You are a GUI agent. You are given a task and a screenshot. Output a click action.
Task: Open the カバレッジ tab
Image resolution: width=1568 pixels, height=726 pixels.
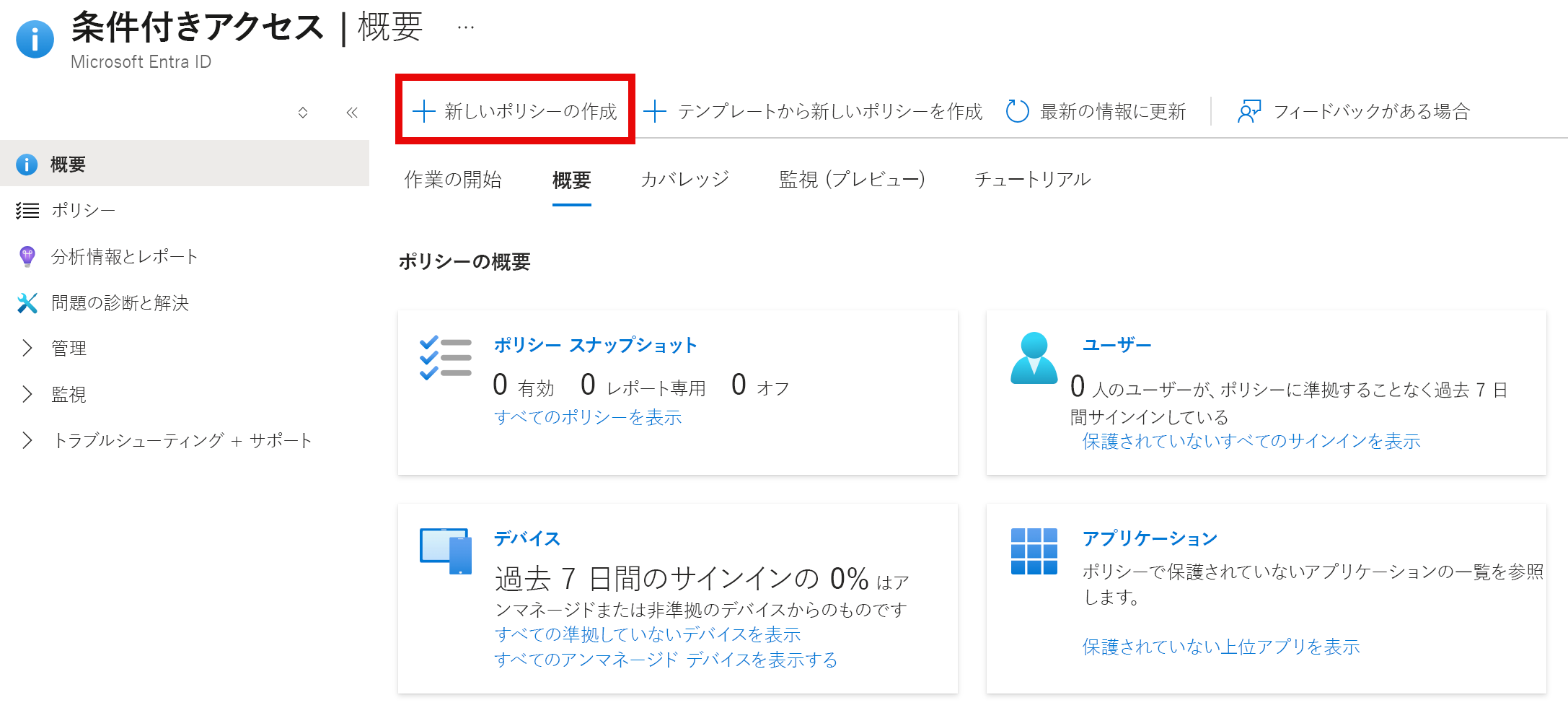pyautogui.click(x=685, y=180)
